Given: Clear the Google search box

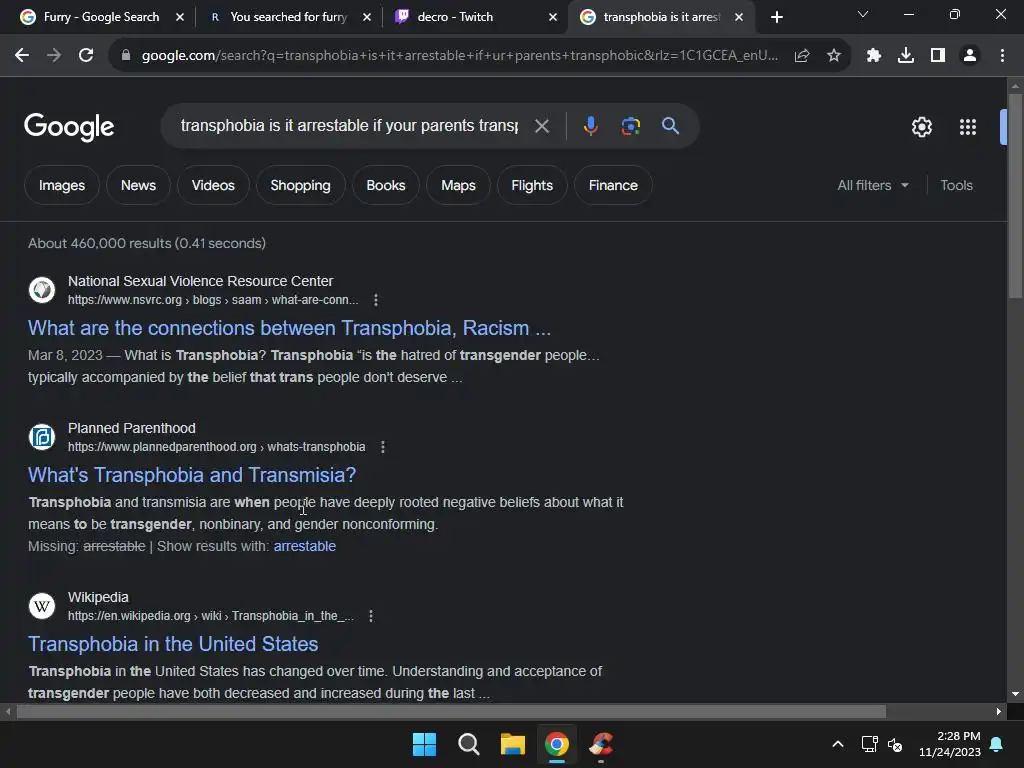Looking at the screenshot, I should 542,126.
